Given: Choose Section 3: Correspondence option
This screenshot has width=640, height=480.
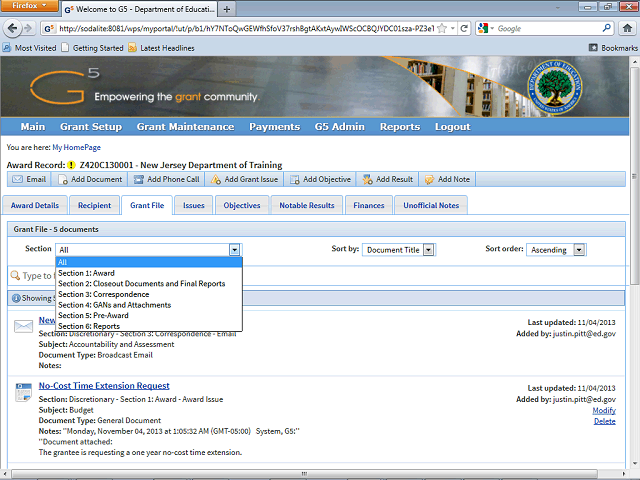Looking at the screenshot, I should 149,294.
